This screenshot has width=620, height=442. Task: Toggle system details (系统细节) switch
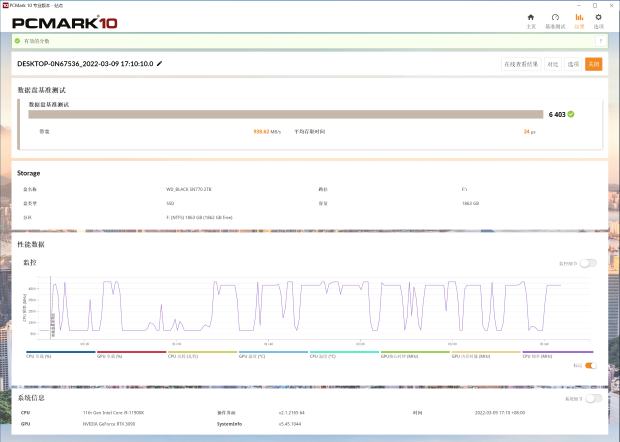pos(594,399)
